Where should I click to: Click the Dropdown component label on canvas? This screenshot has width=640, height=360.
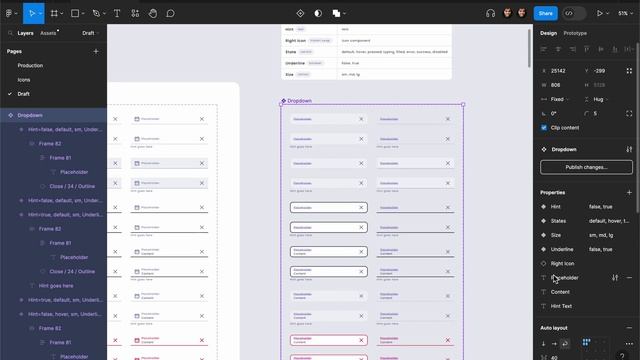coord(299,100)
